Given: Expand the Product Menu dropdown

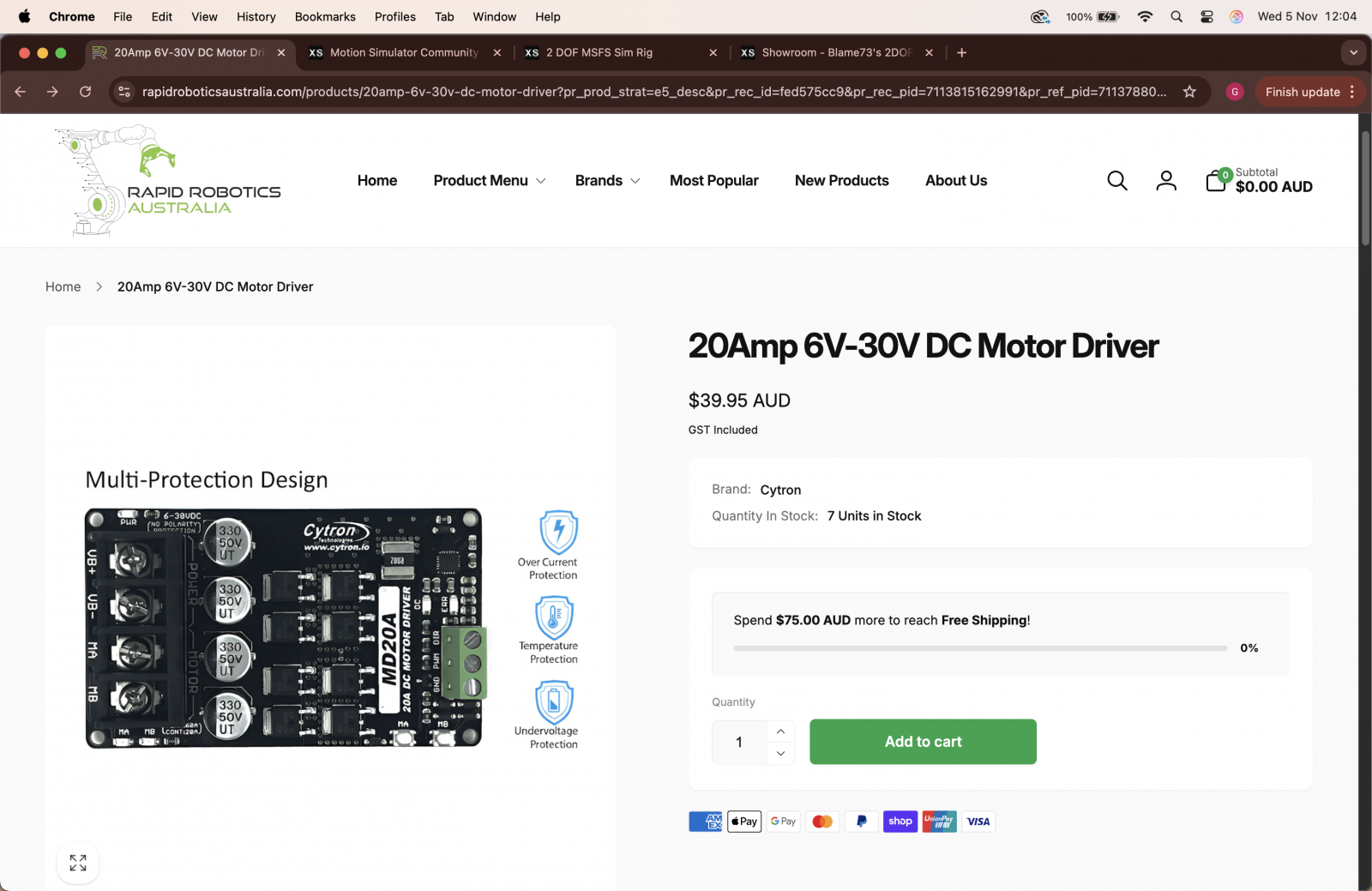Looking at the screenshot, I should pyautogui.click(x=489, y=181).
